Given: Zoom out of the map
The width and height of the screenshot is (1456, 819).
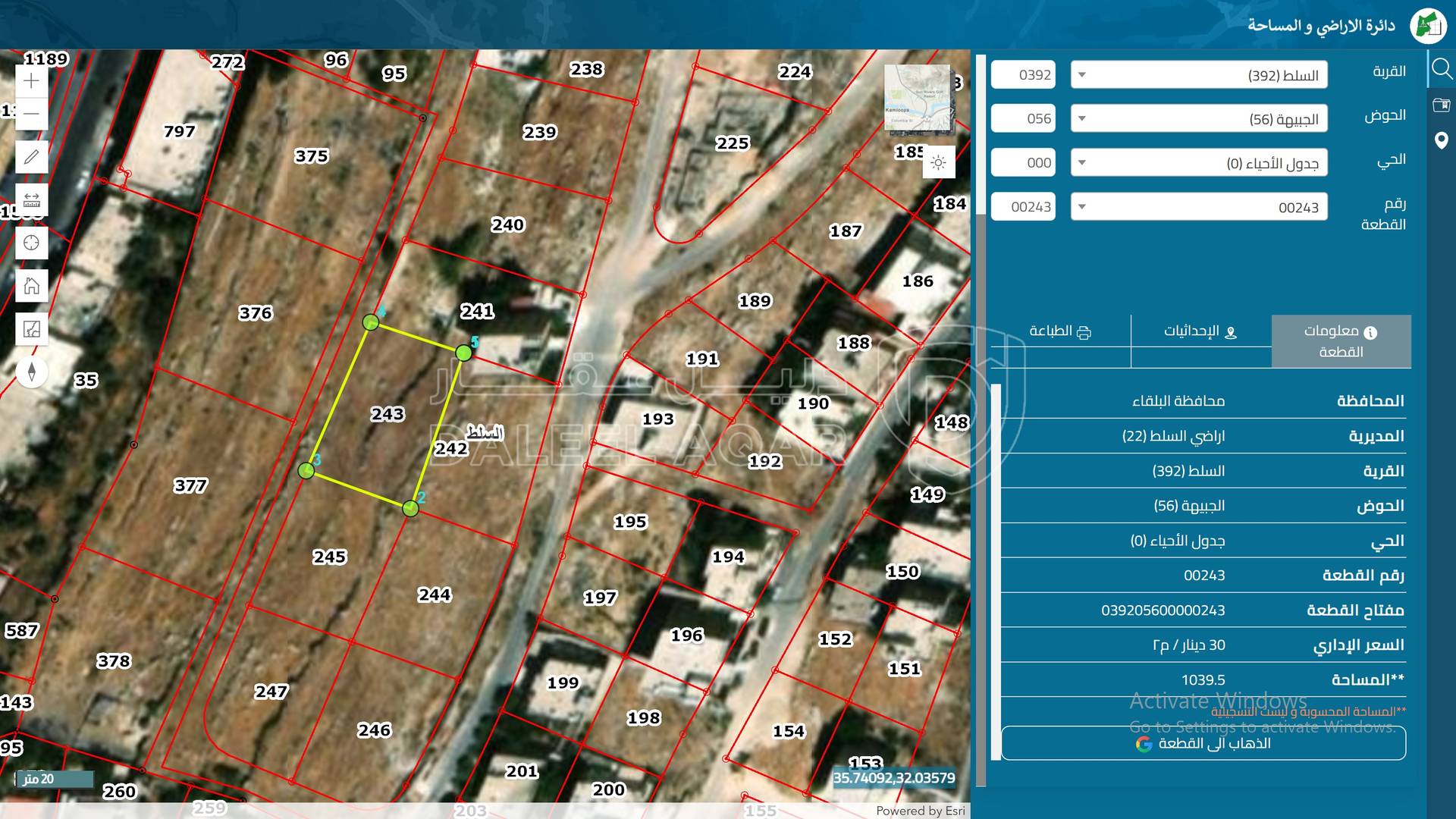Looking at the screenshot, I should coord(31,114).
